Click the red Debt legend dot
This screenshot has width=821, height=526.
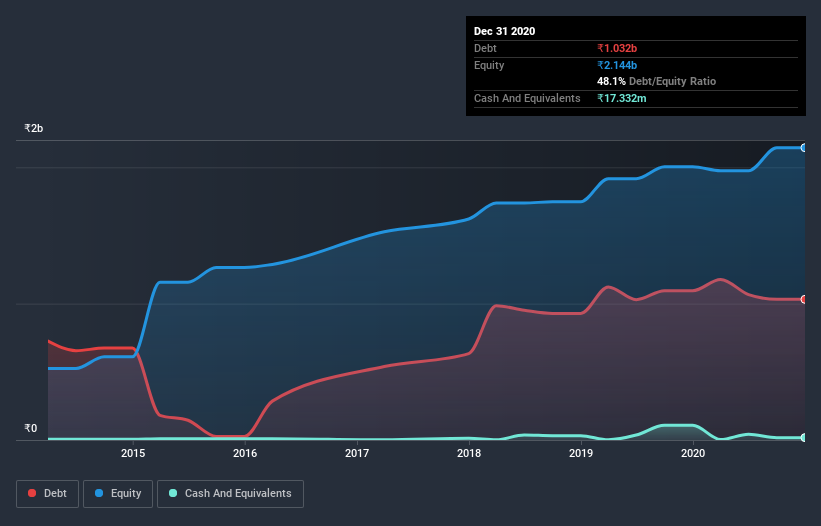click(32, 493)
